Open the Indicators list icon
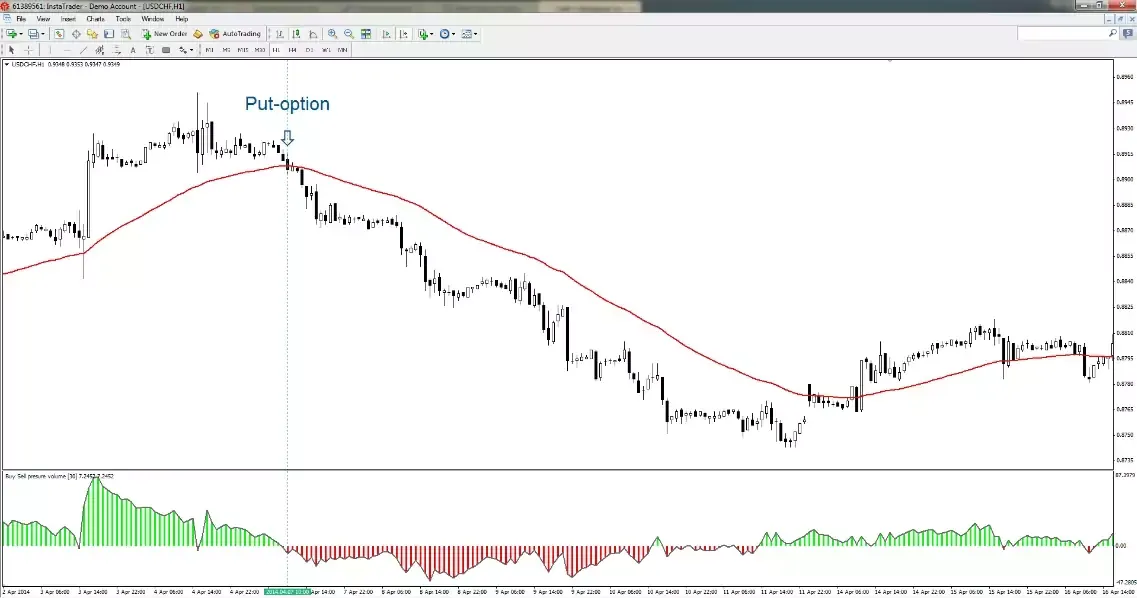The width and height of the screenshot is (1137, 598). coord(423,34)
